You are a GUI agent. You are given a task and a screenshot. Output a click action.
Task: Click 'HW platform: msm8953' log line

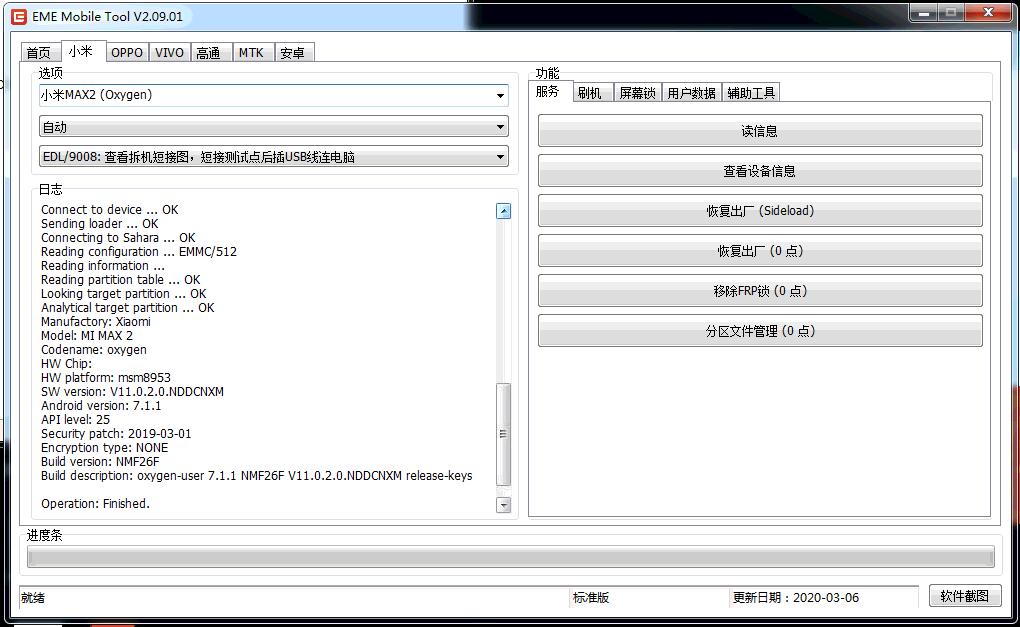[x=105, y=378]
